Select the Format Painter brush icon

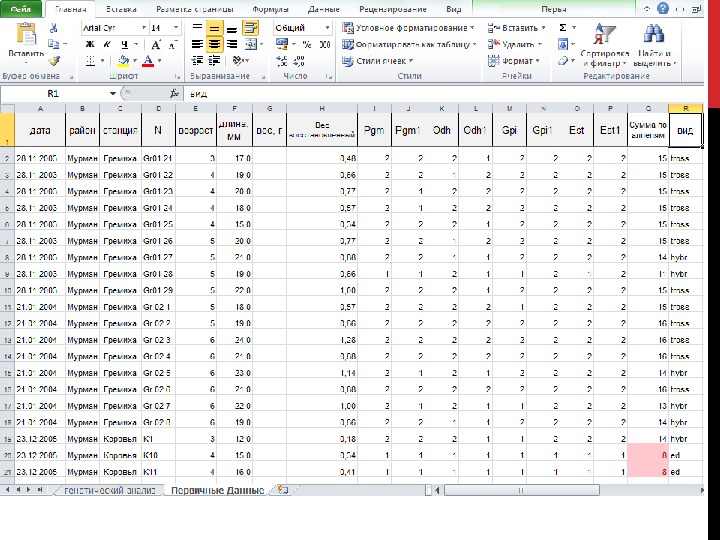pyautogui.click(x=55, y=60)
